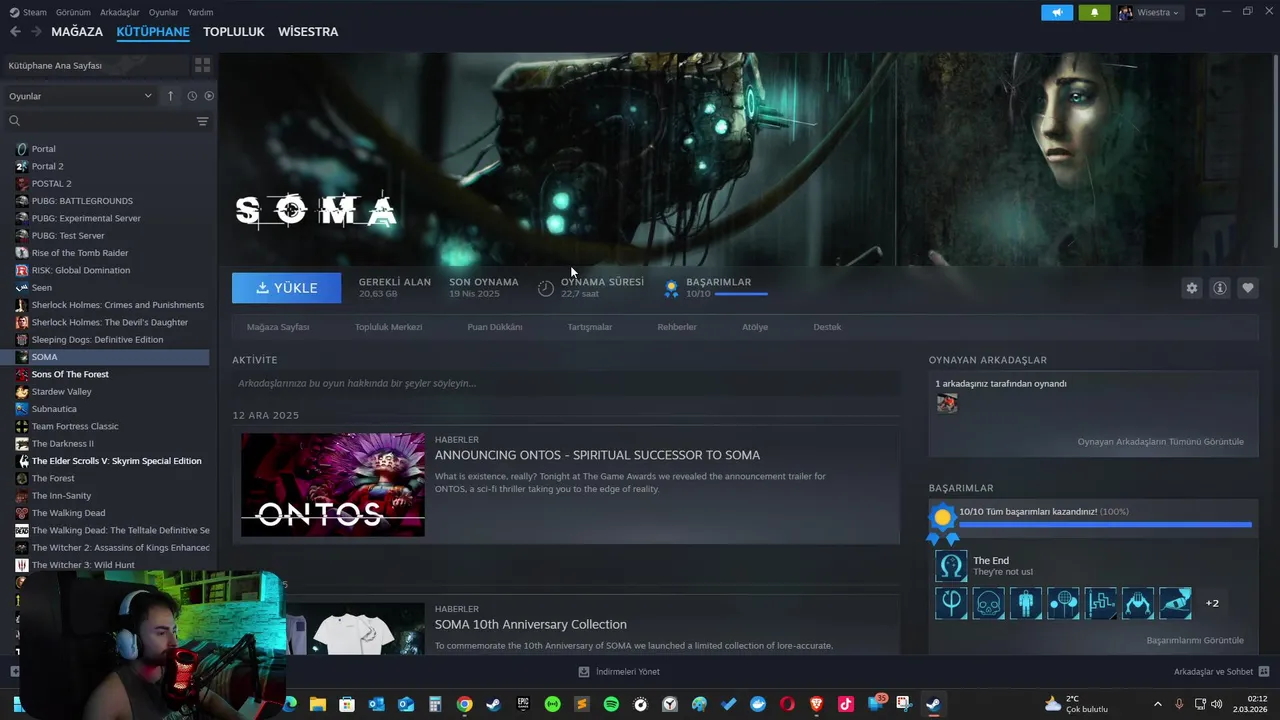Click the activity comment input field

[565, 383]
